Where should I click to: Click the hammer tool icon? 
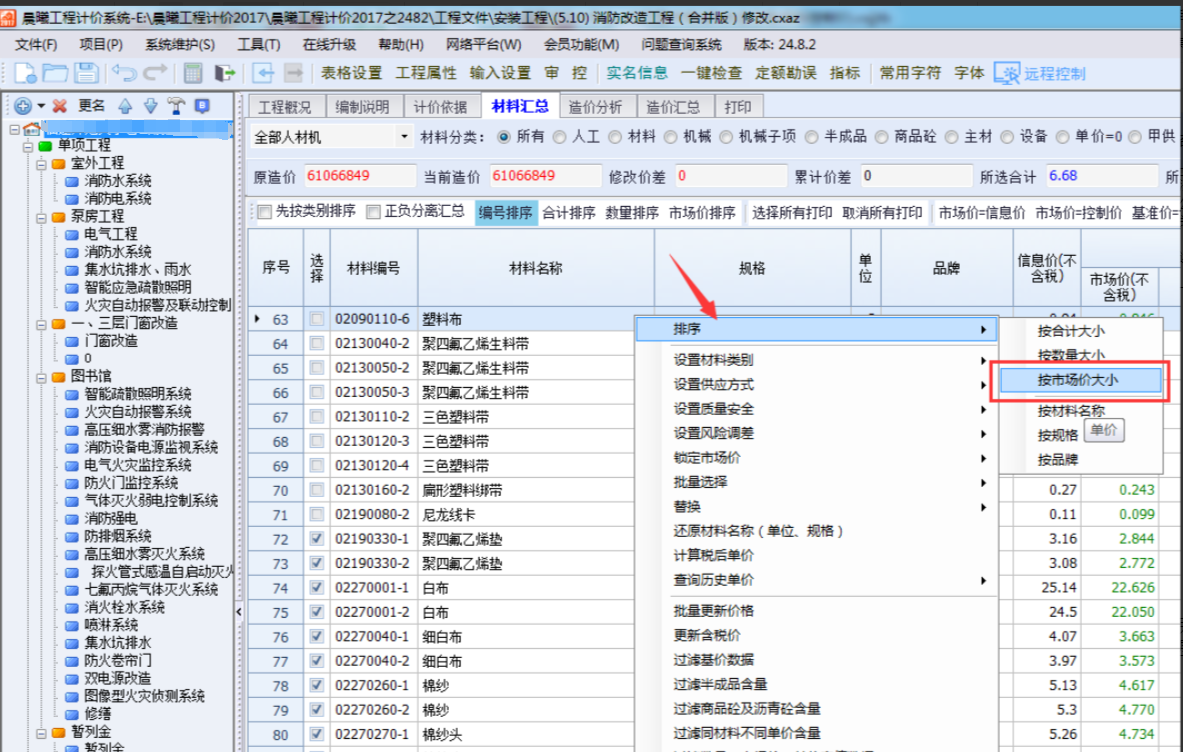coord(176,105)
